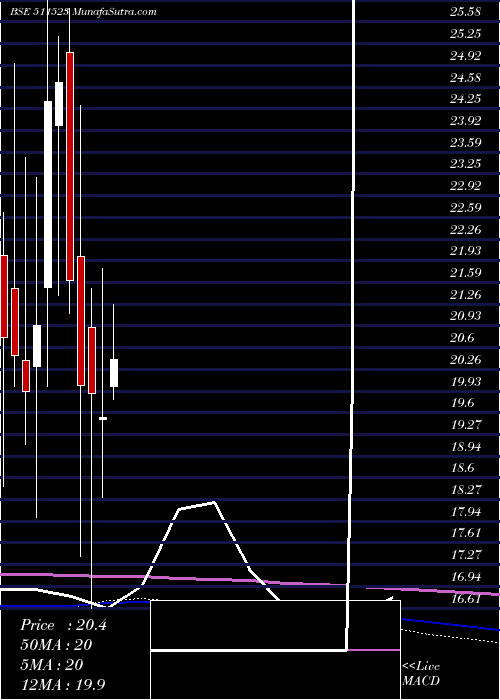500x700 pixels.
Task: Click the 50MA : 20 readout
Action: pyautogui.click(x=56, y=645)
